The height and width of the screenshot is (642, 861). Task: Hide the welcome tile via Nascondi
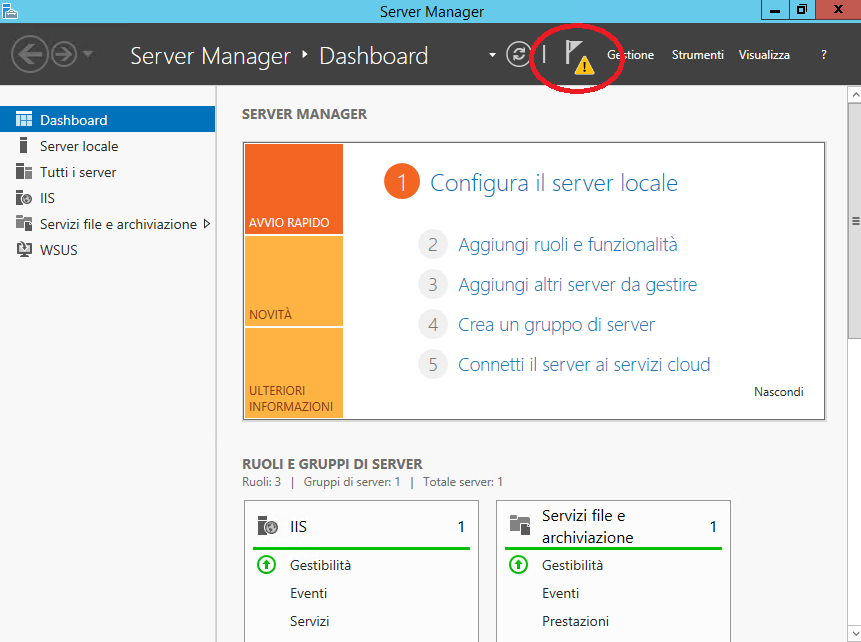pyautogui.click(x=779, y=392)
